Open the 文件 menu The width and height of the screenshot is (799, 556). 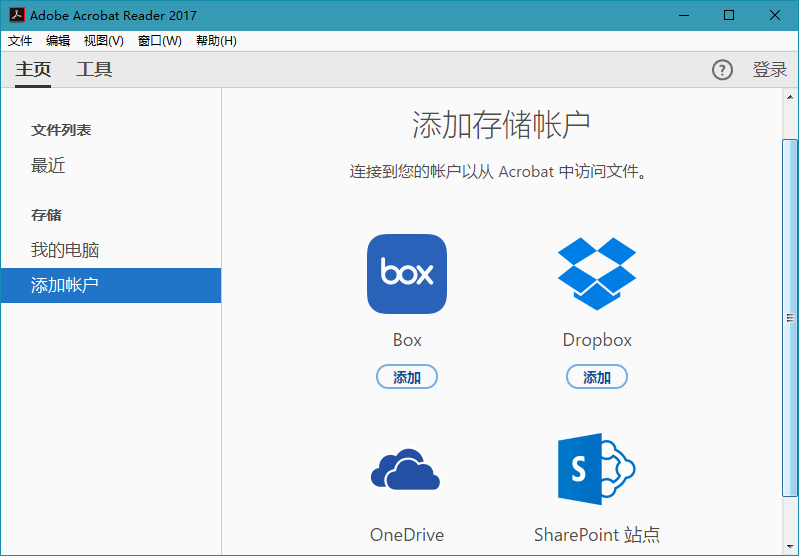(20, 41)
